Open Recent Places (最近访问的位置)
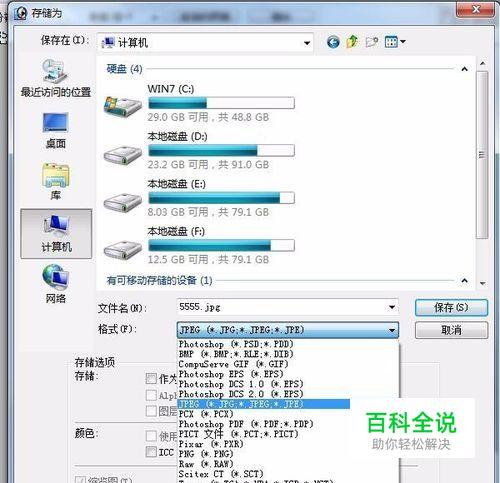Image resolution: width=500 pixels, height=483 pixels. 56,79
